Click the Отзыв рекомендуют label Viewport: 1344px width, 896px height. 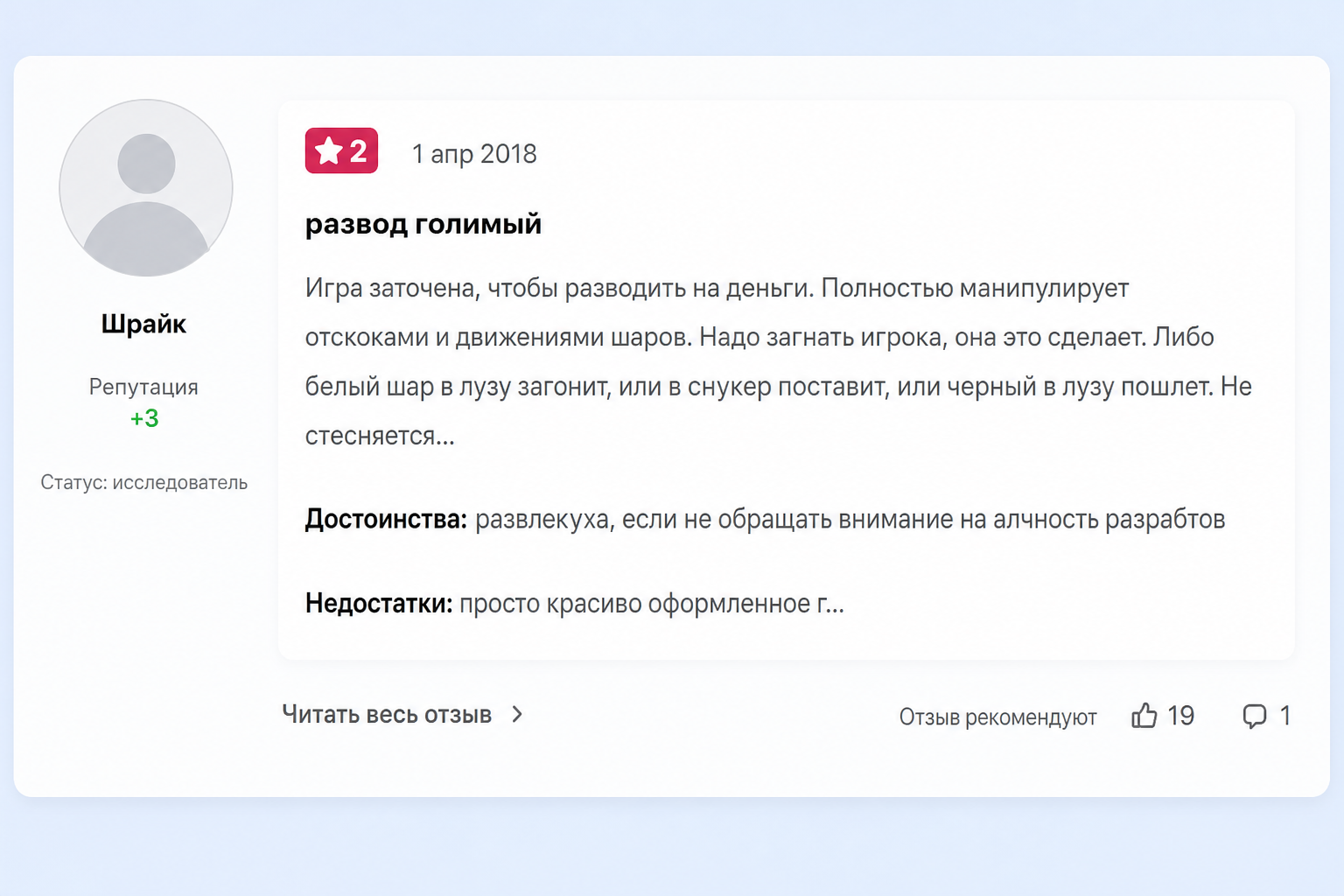pyautogui.click(x=997, y=717)
